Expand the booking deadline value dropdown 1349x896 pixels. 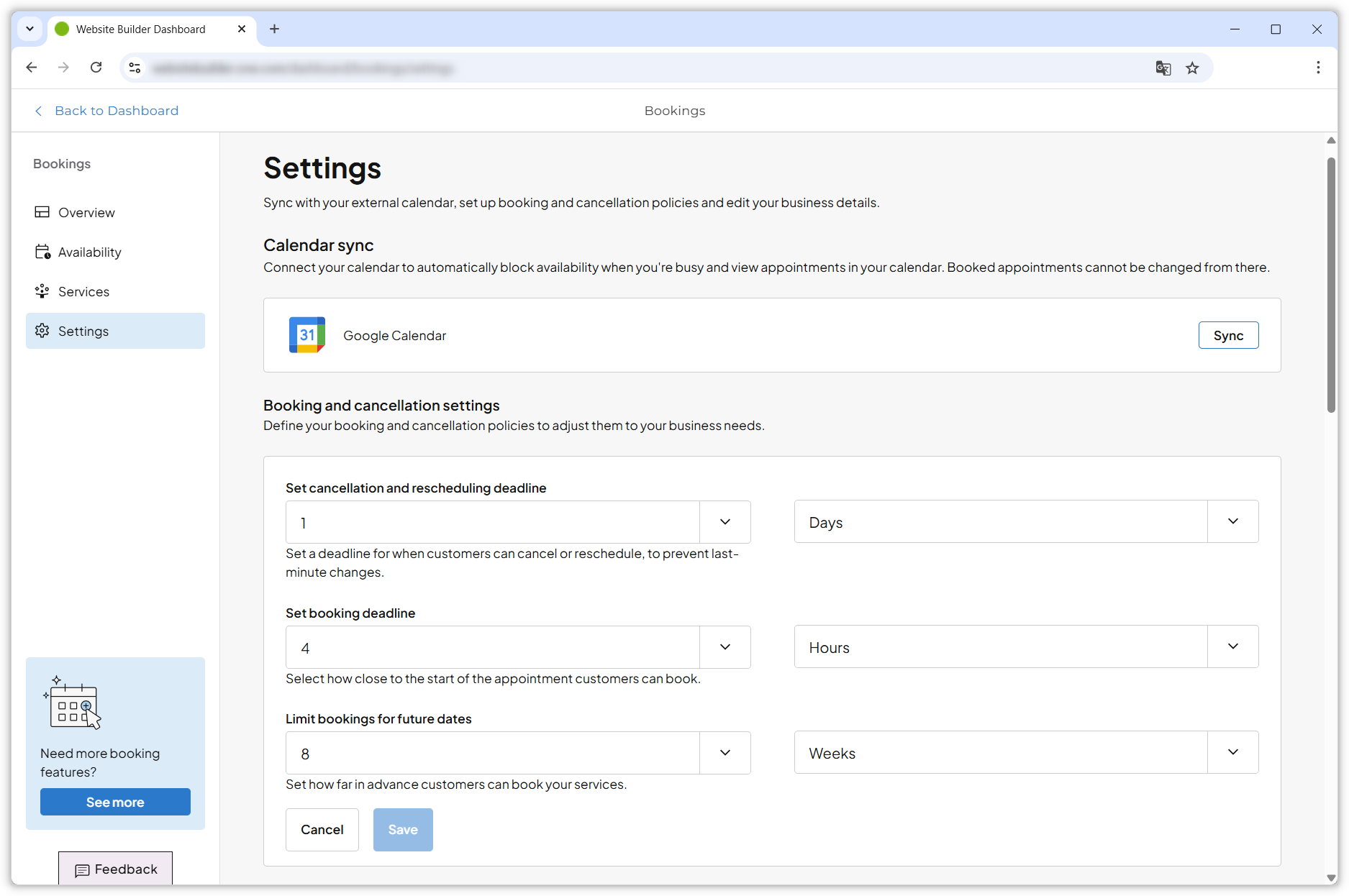click(725, 647)
